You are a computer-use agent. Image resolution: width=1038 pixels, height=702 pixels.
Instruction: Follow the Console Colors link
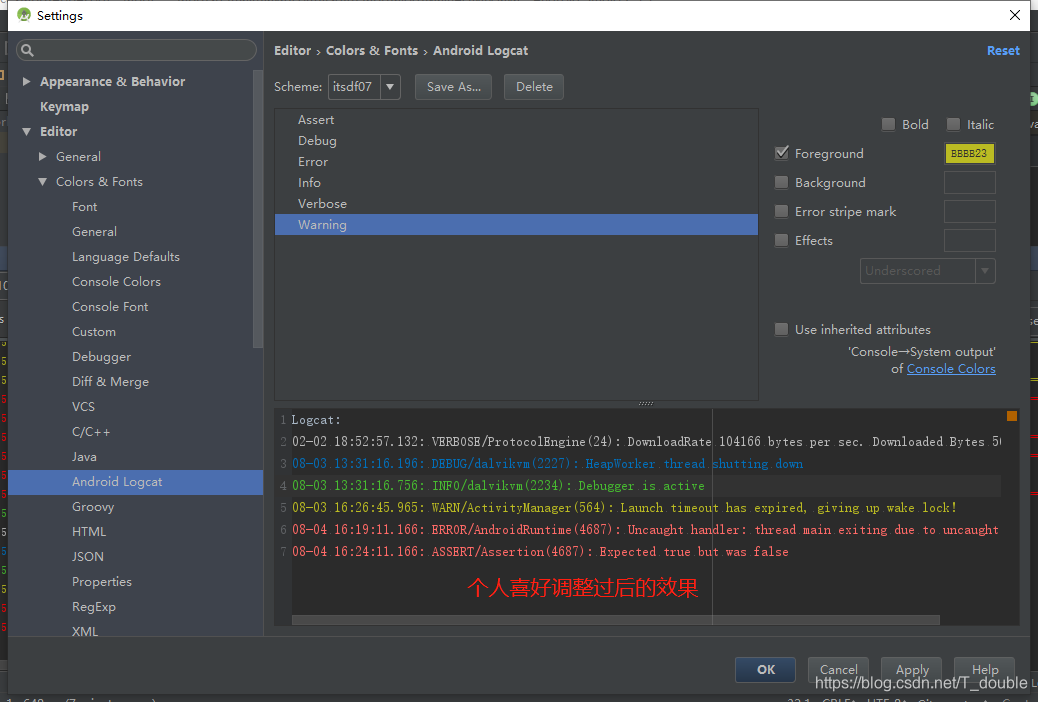click(x=951, y=369)
